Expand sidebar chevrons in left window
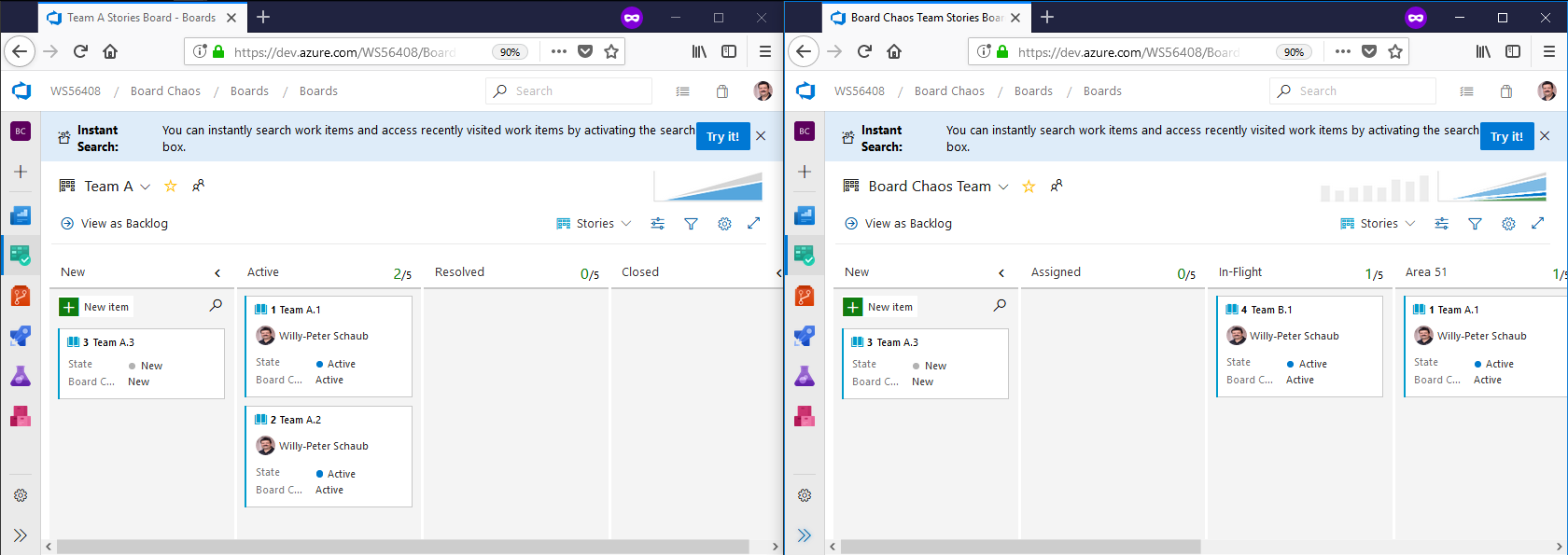The width and height of the screenshot is (1568, 555). [x=21, y=535]
